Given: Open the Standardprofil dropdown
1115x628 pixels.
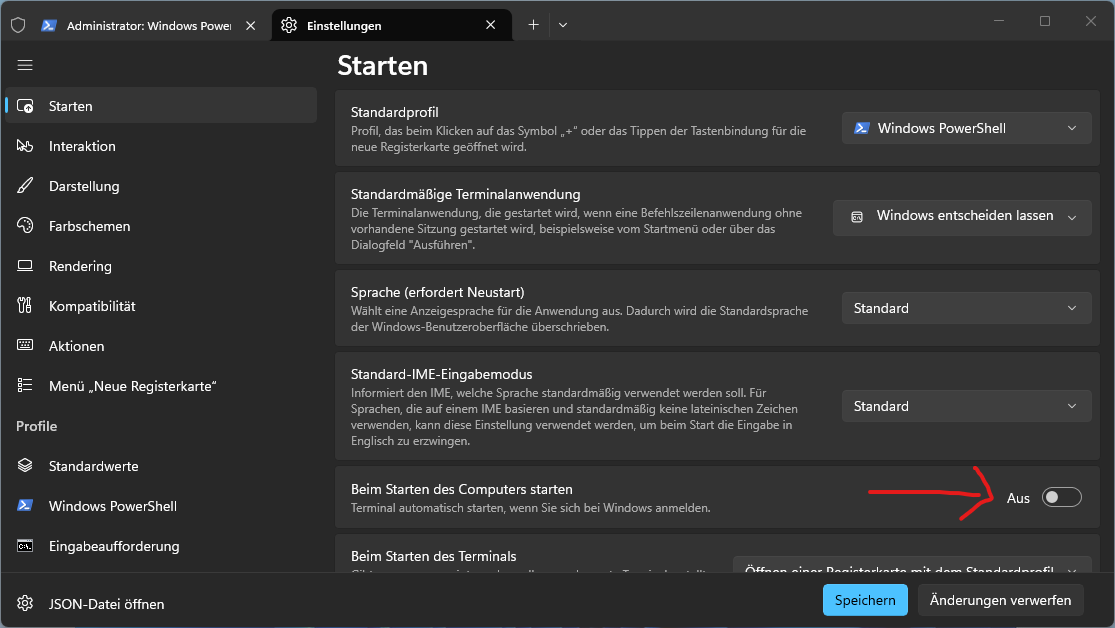Looking at the screenshot, I should (x=965, y=127).
